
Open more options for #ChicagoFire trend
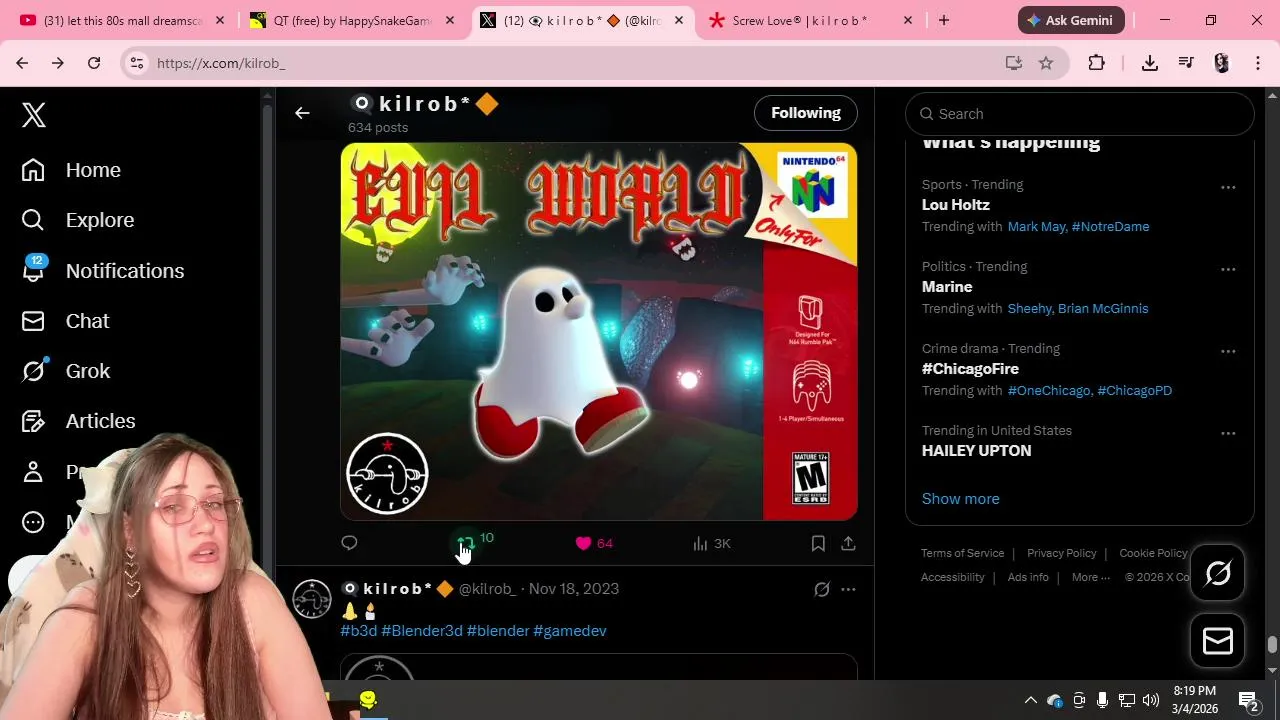coord(1228,351)
